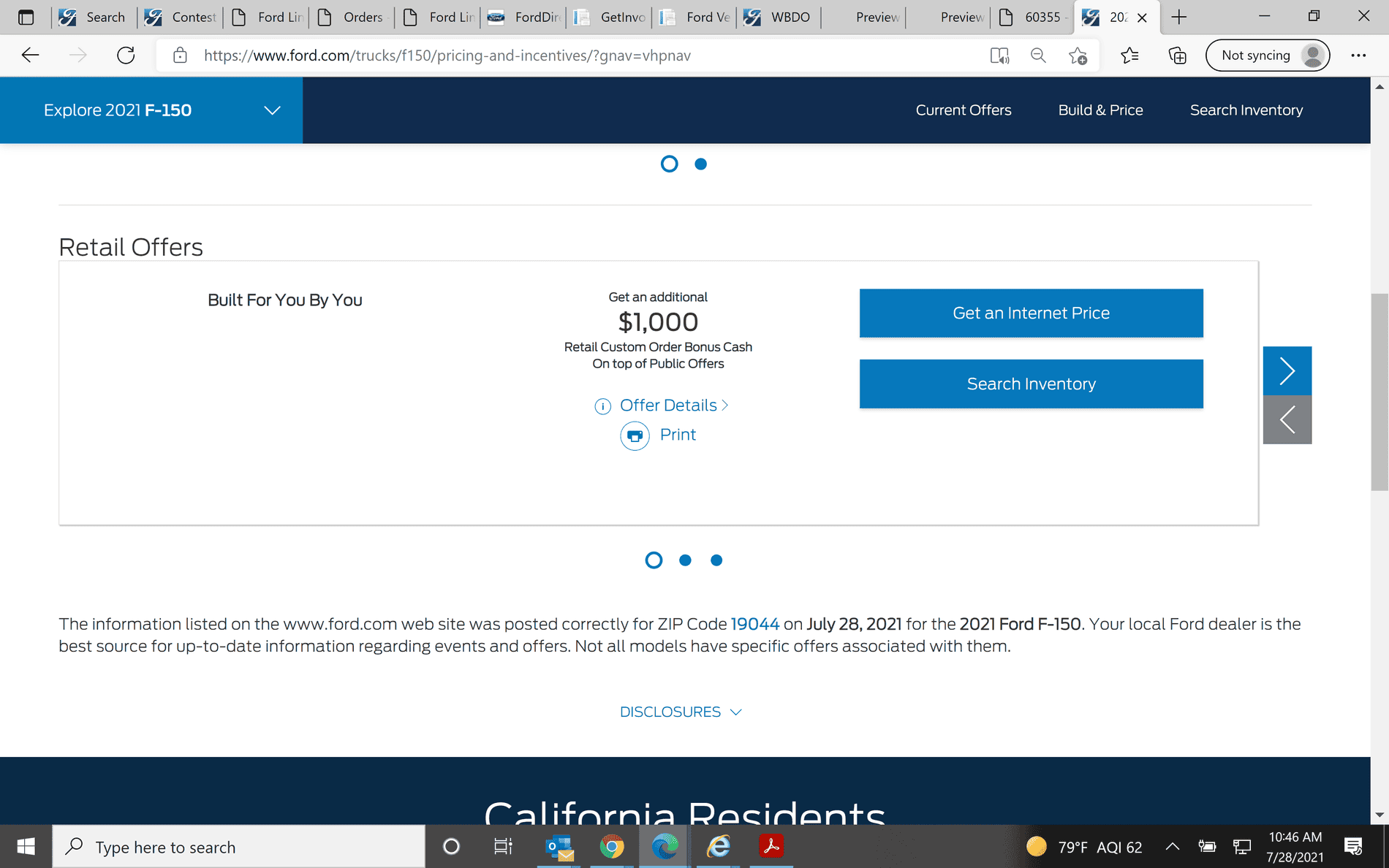
Task: Open the Not syncing profile button
Action: tap(1268, 56)
